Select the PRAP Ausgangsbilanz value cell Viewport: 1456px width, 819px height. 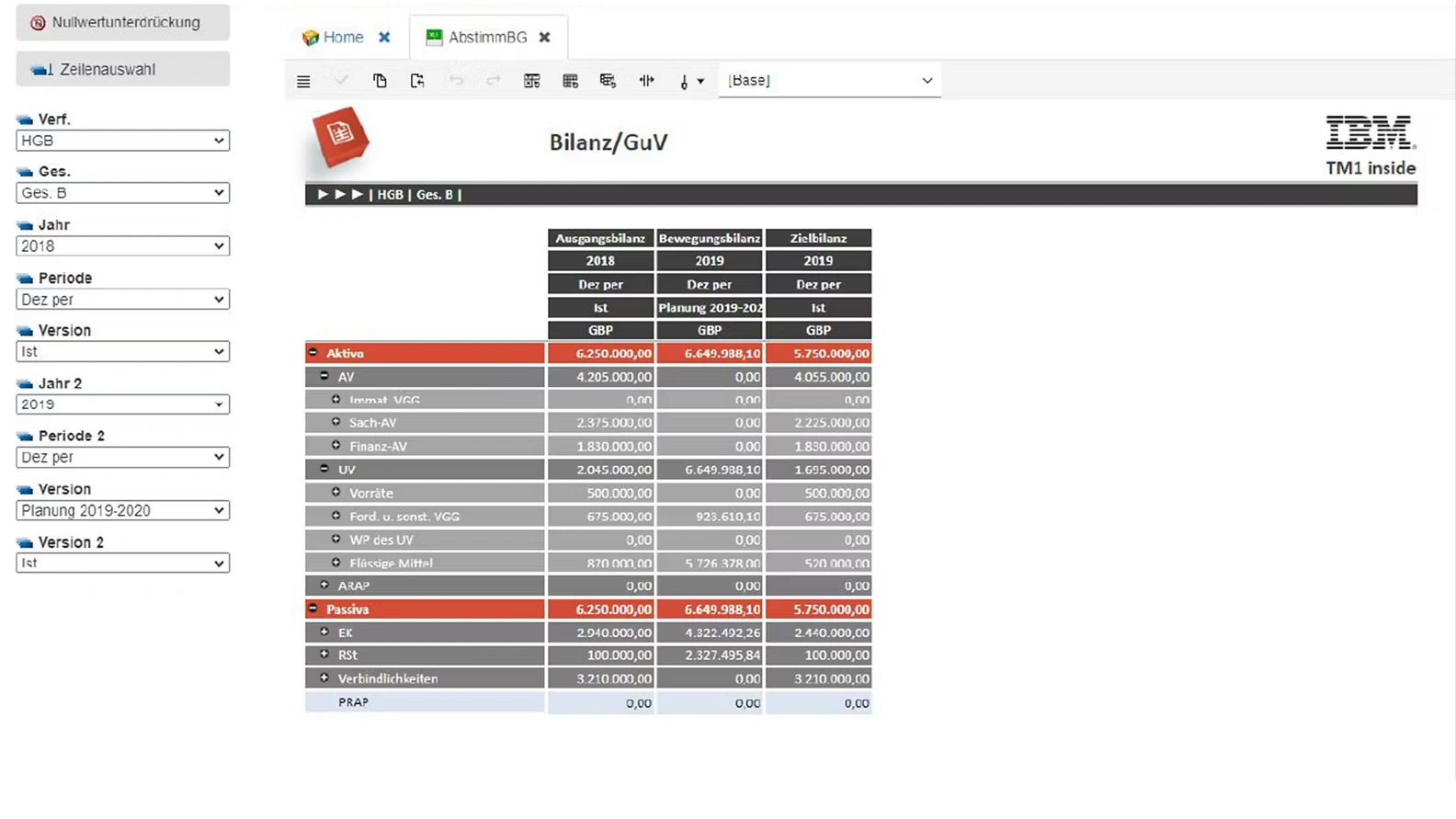(601, 703)
